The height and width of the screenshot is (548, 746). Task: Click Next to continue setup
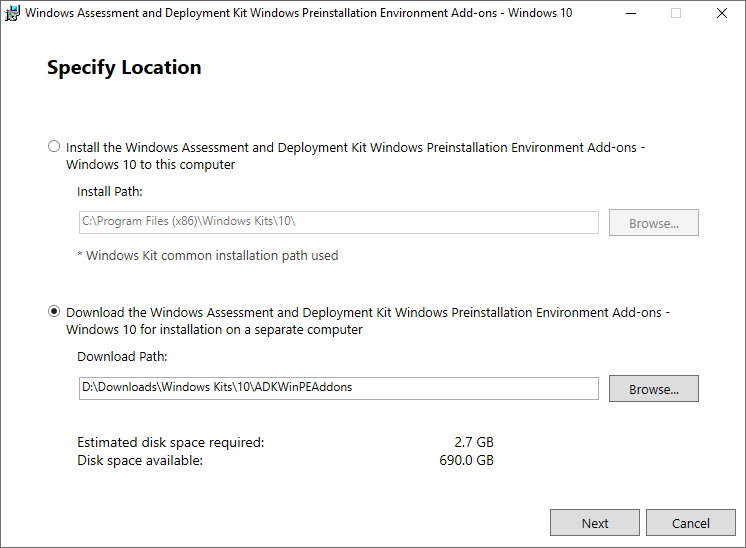tap(595, 523)
